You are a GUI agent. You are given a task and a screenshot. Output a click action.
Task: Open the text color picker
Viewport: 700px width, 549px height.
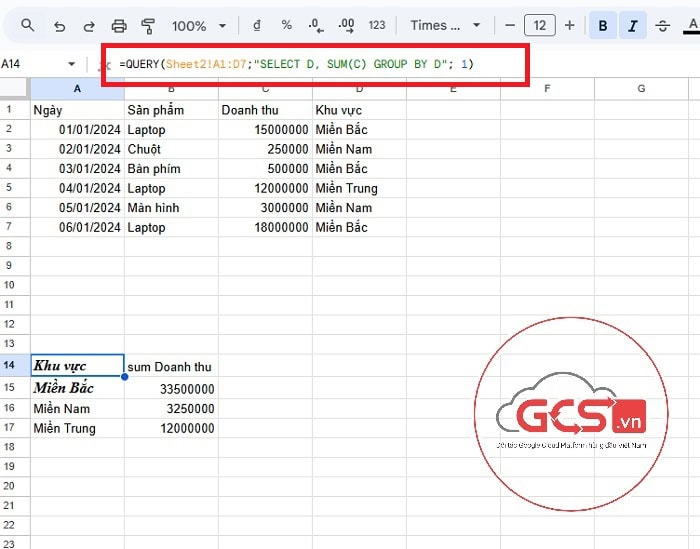click(691, 25)
